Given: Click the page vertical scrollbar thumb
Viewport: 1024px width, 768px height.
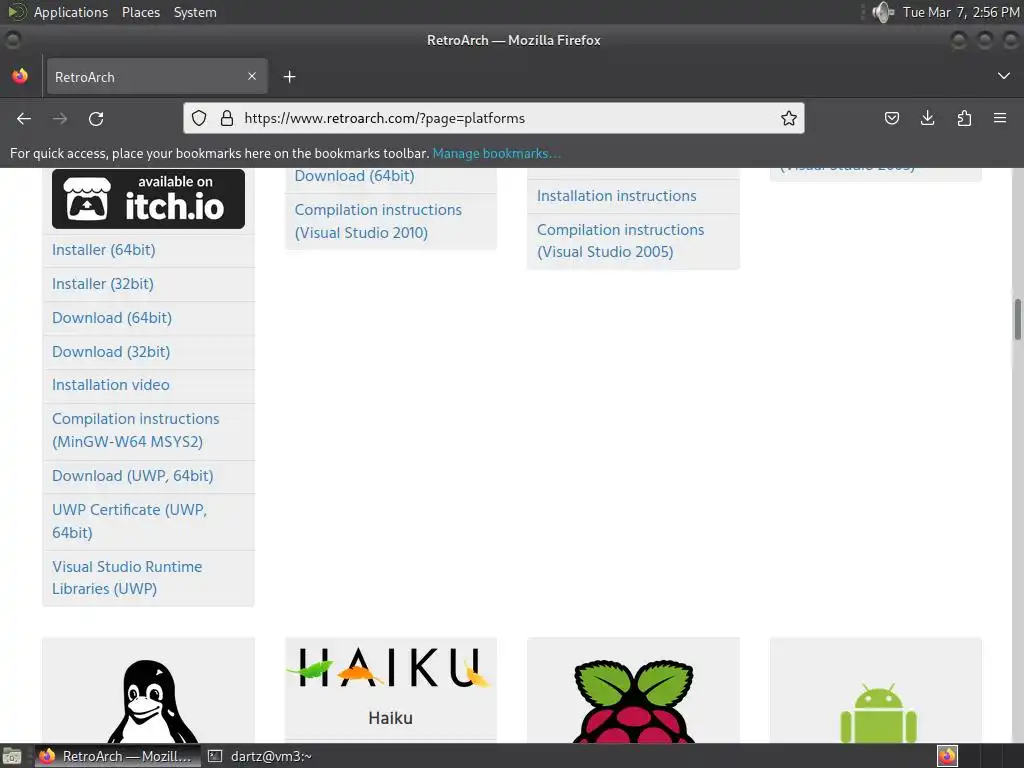Looking at the screenshot, I should (1017, 319).
